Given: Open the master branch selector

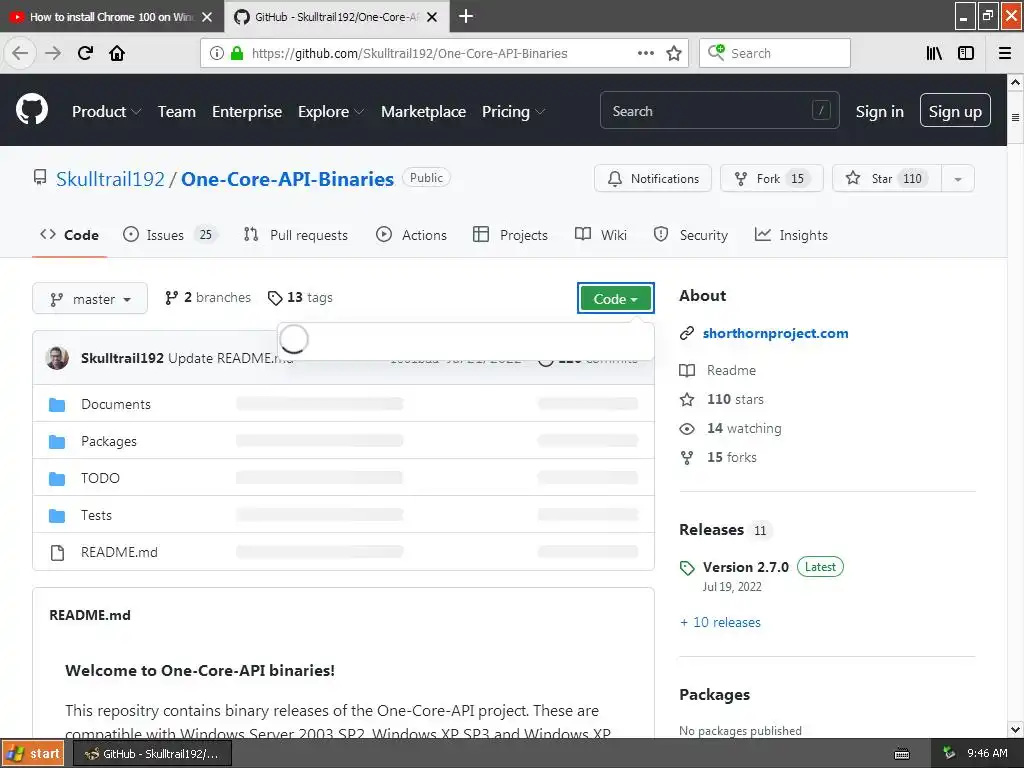Looking at the screenshot, I should point(90,299).
